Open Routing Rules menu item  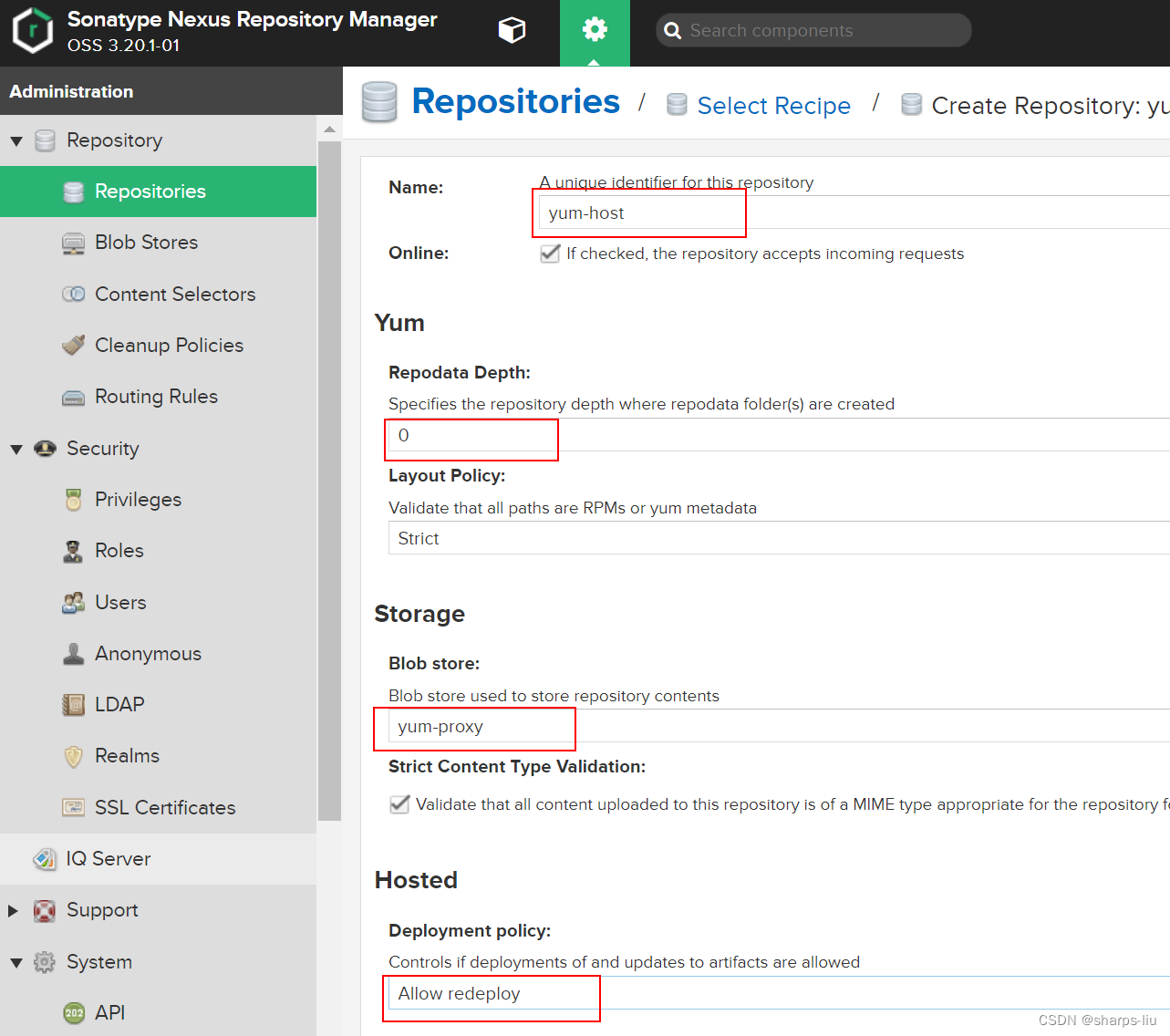159,397
